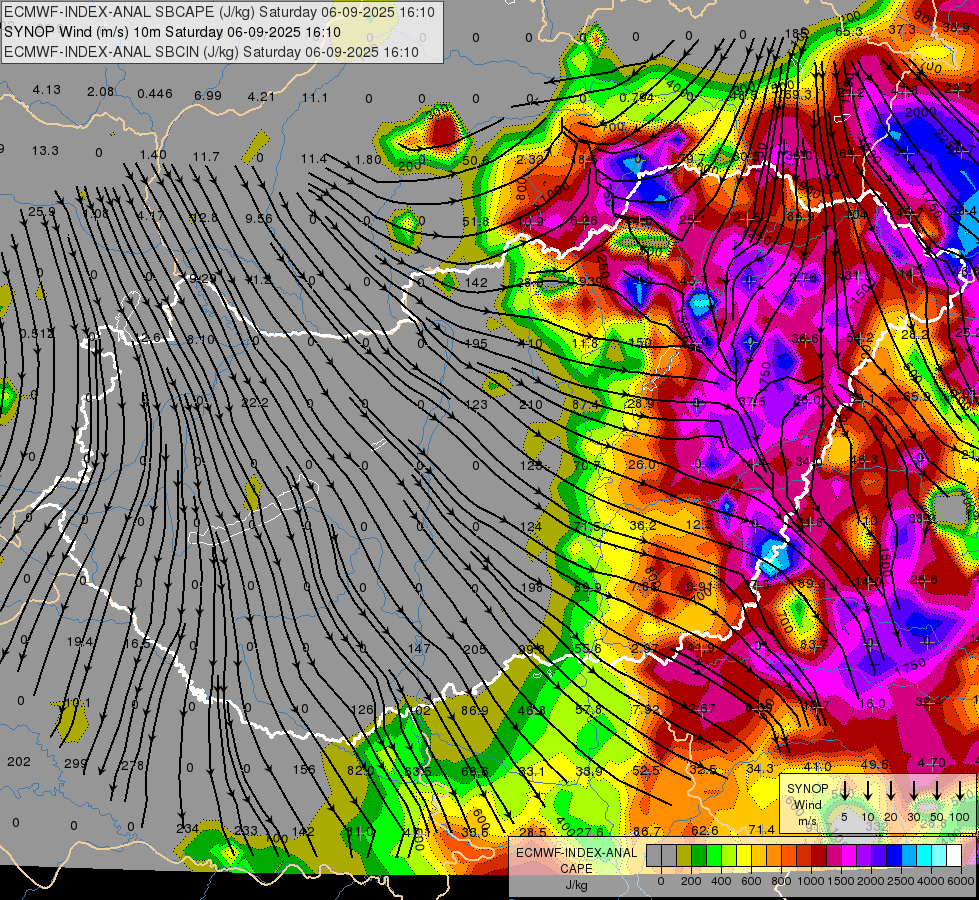979x900 pixels.
Task: Click the 126 value on the map
Action: click(363, 710)
